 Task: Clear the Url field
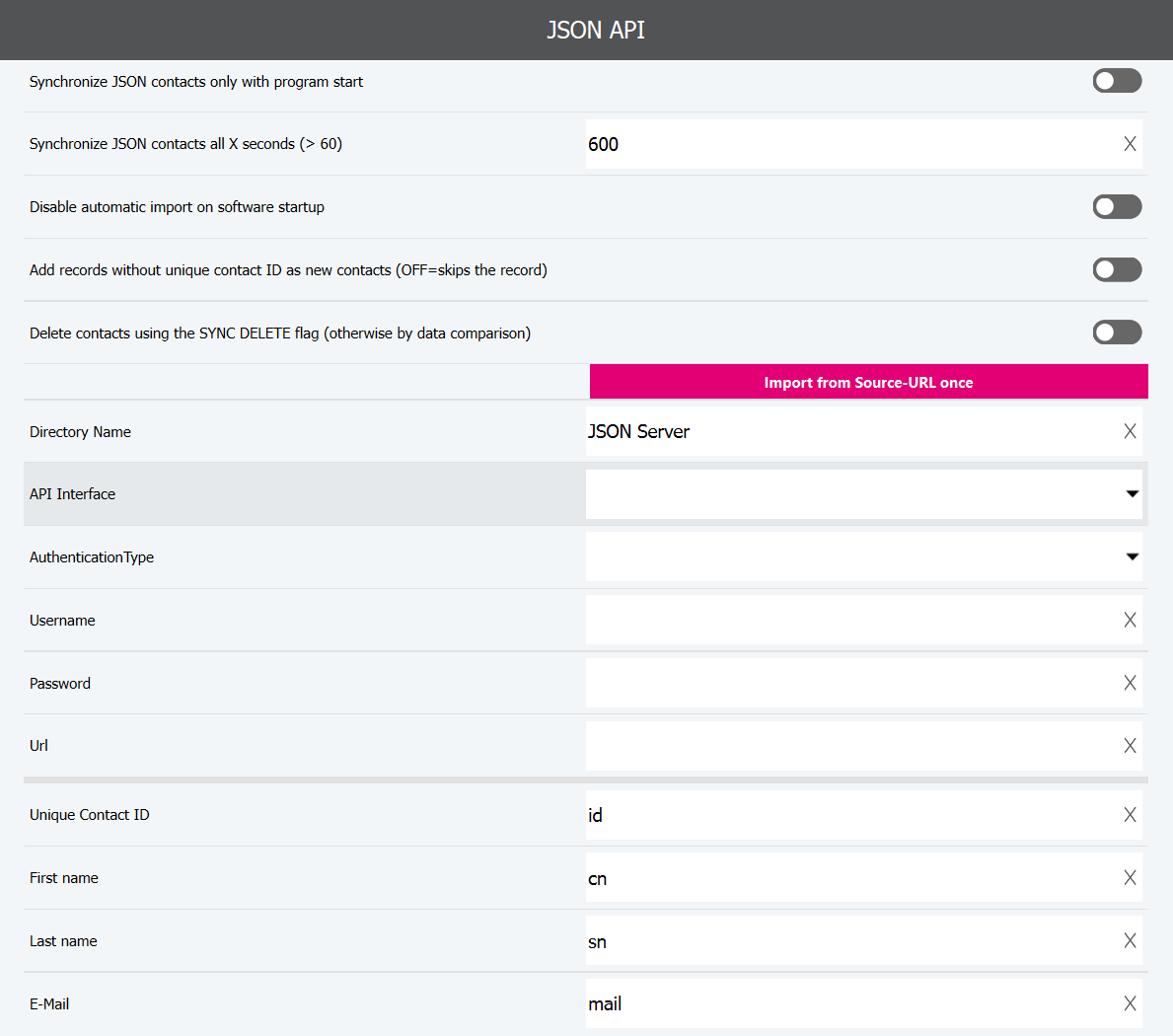(1130, 746)
